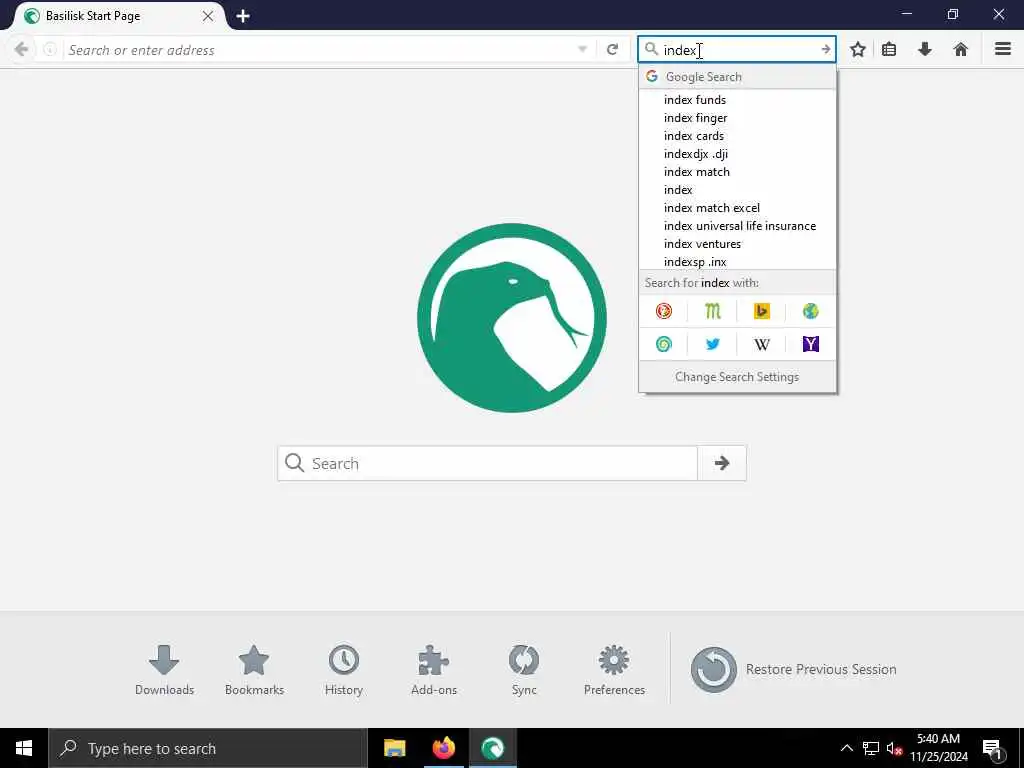Open History from start page
The image size is (1024, 768).
coord(344,669)
